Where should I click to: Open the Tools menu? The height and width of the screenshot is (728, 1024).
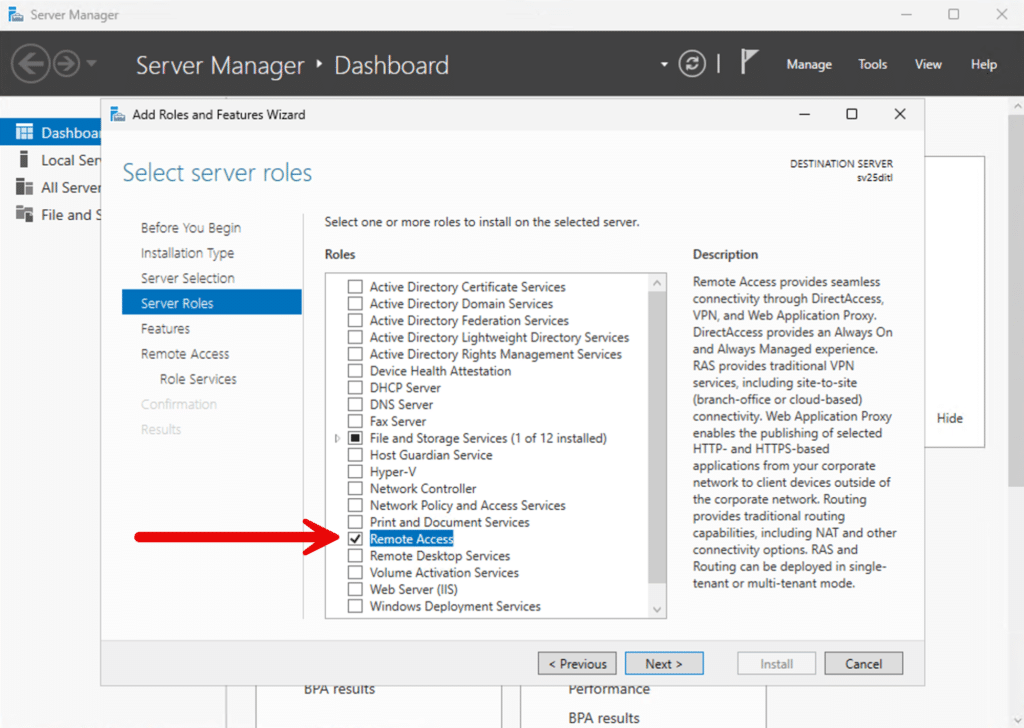point(872,64)
